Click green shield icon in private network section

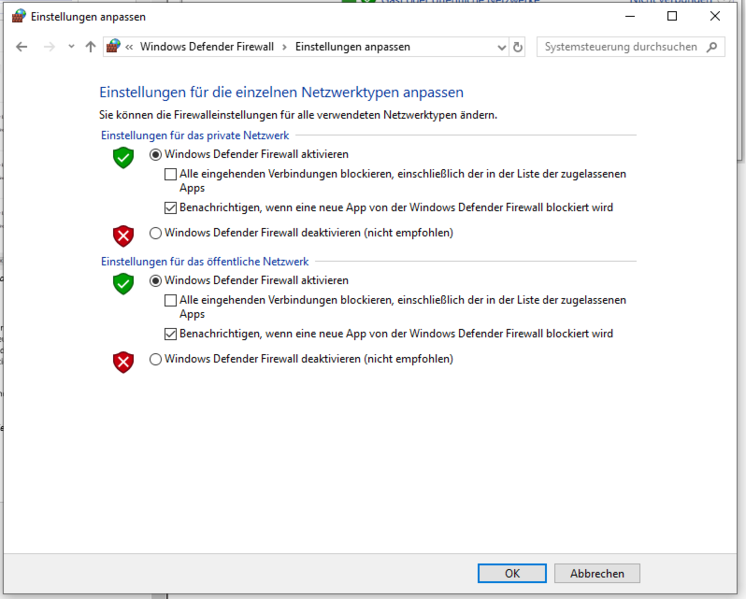(x=123, y=157)
